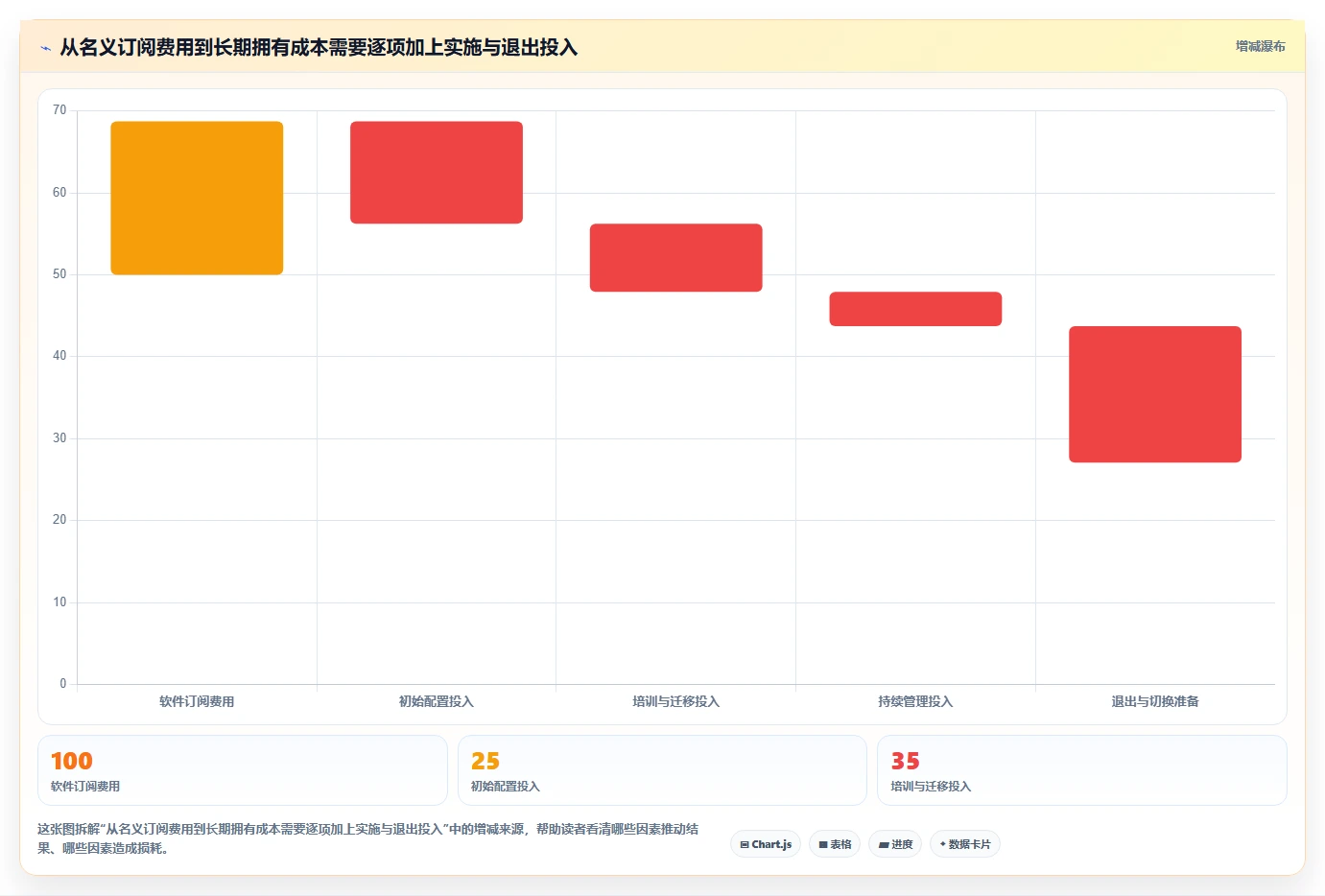Click the y-axis value 50

point(59,274)
